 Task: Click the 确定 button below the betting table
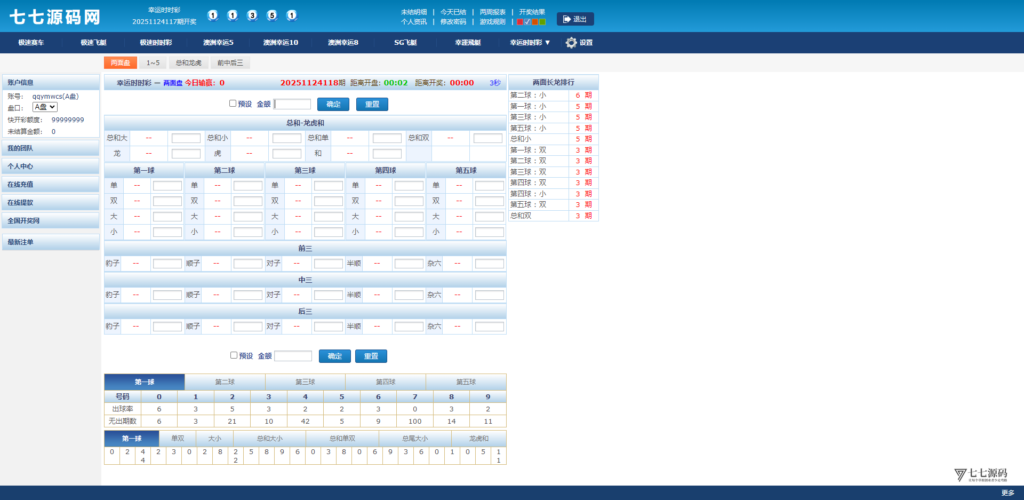tap(334, 356)
